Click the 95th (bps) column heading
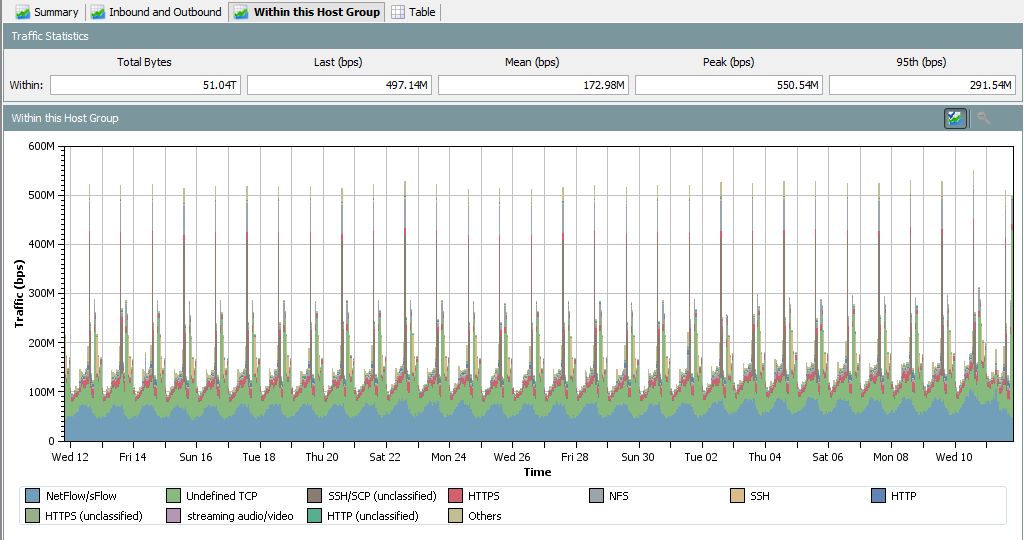 [921, 62]
